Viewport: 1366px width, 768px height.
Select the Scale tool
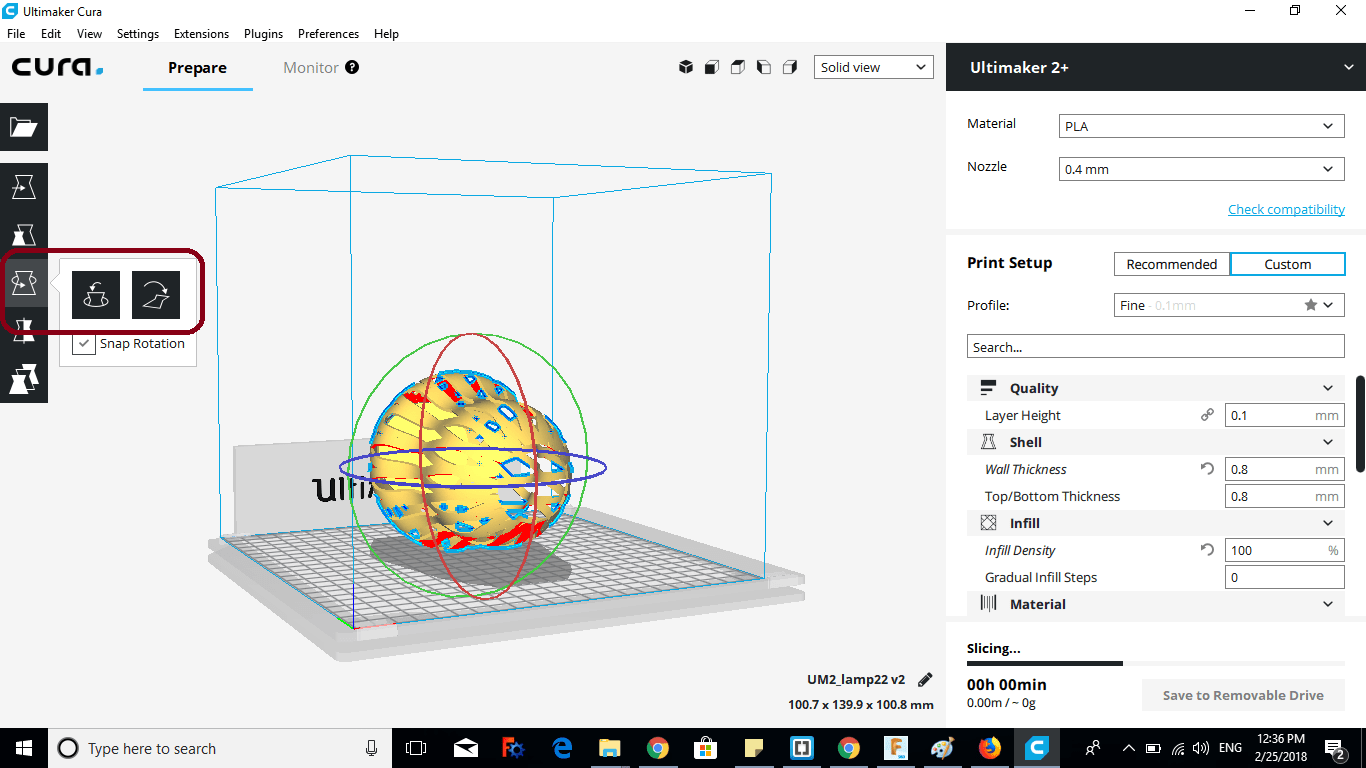coord(24,235)
